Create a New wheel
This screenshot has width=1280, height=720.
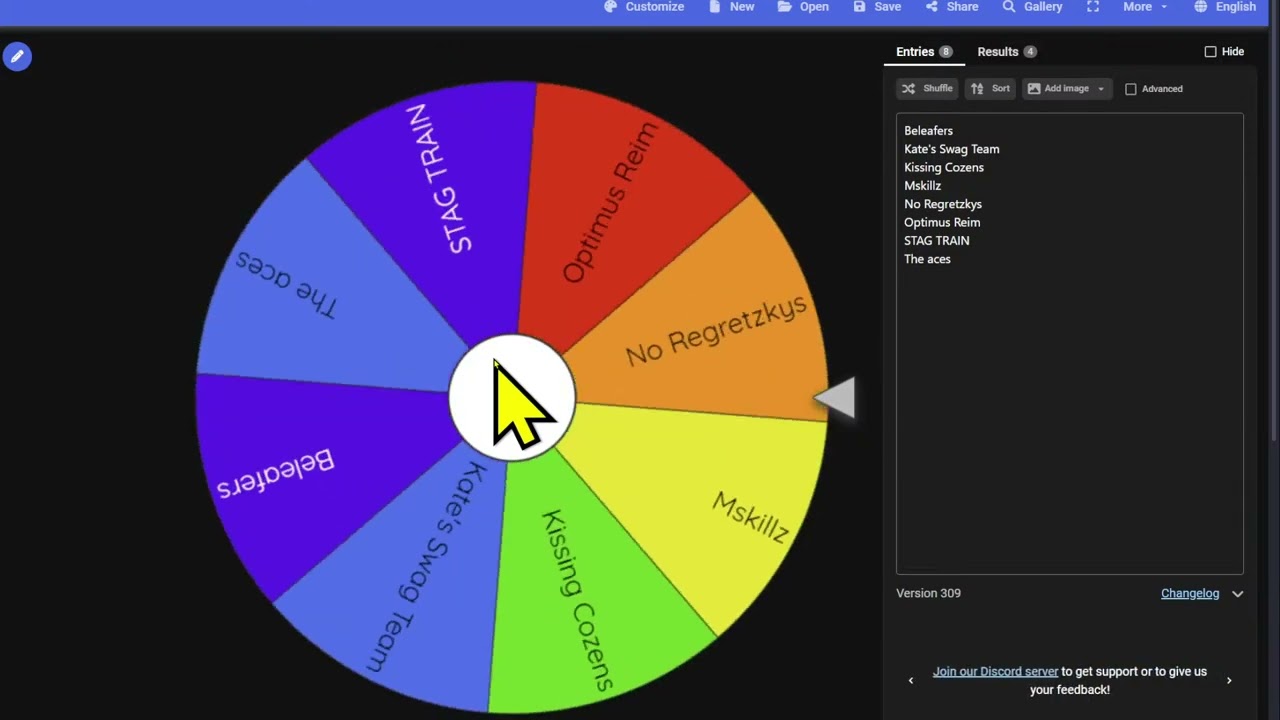click(x=731, y=7)
